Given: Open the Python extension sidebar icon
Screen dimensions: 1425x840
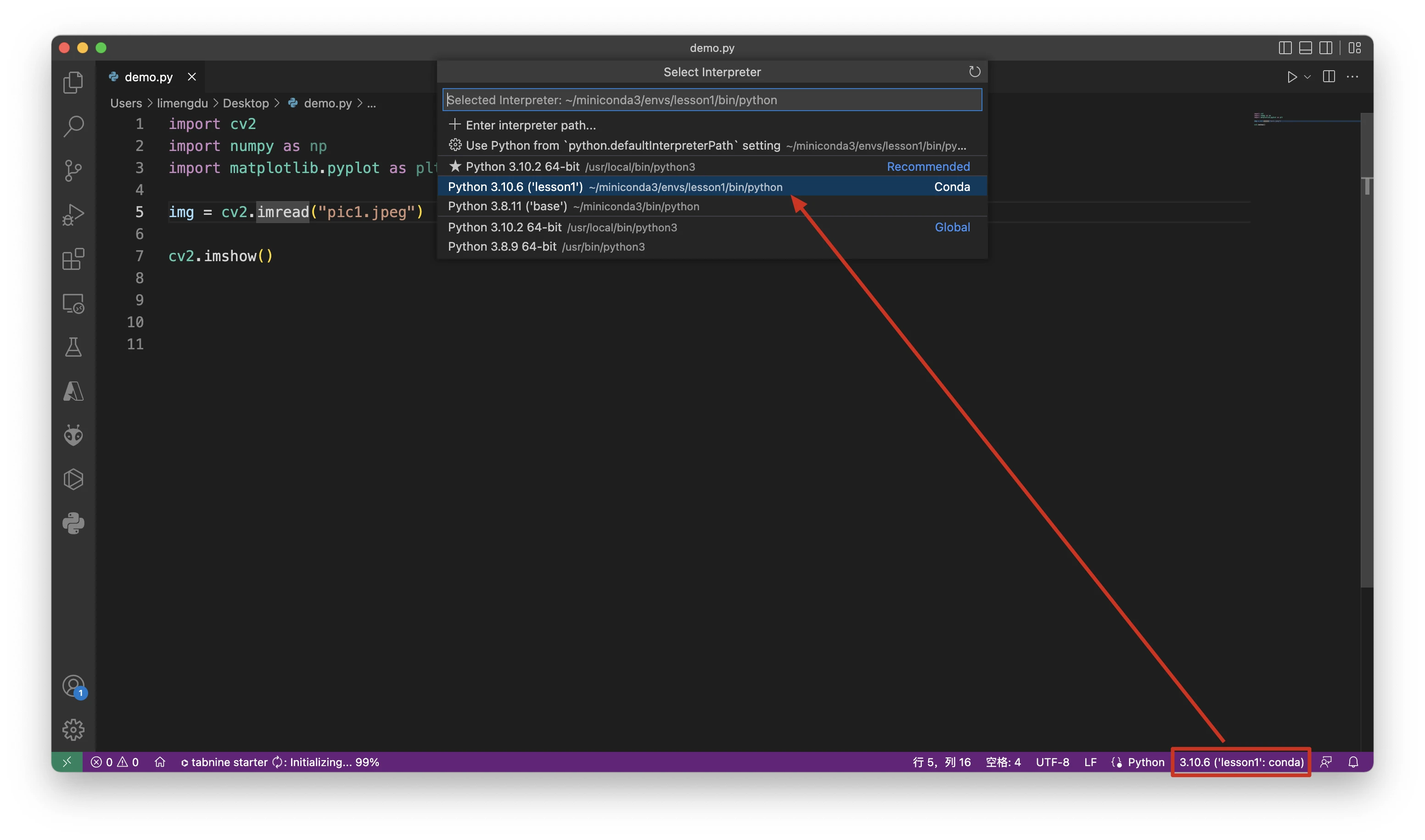Looking at the screenshot, I should pos(73,524).
